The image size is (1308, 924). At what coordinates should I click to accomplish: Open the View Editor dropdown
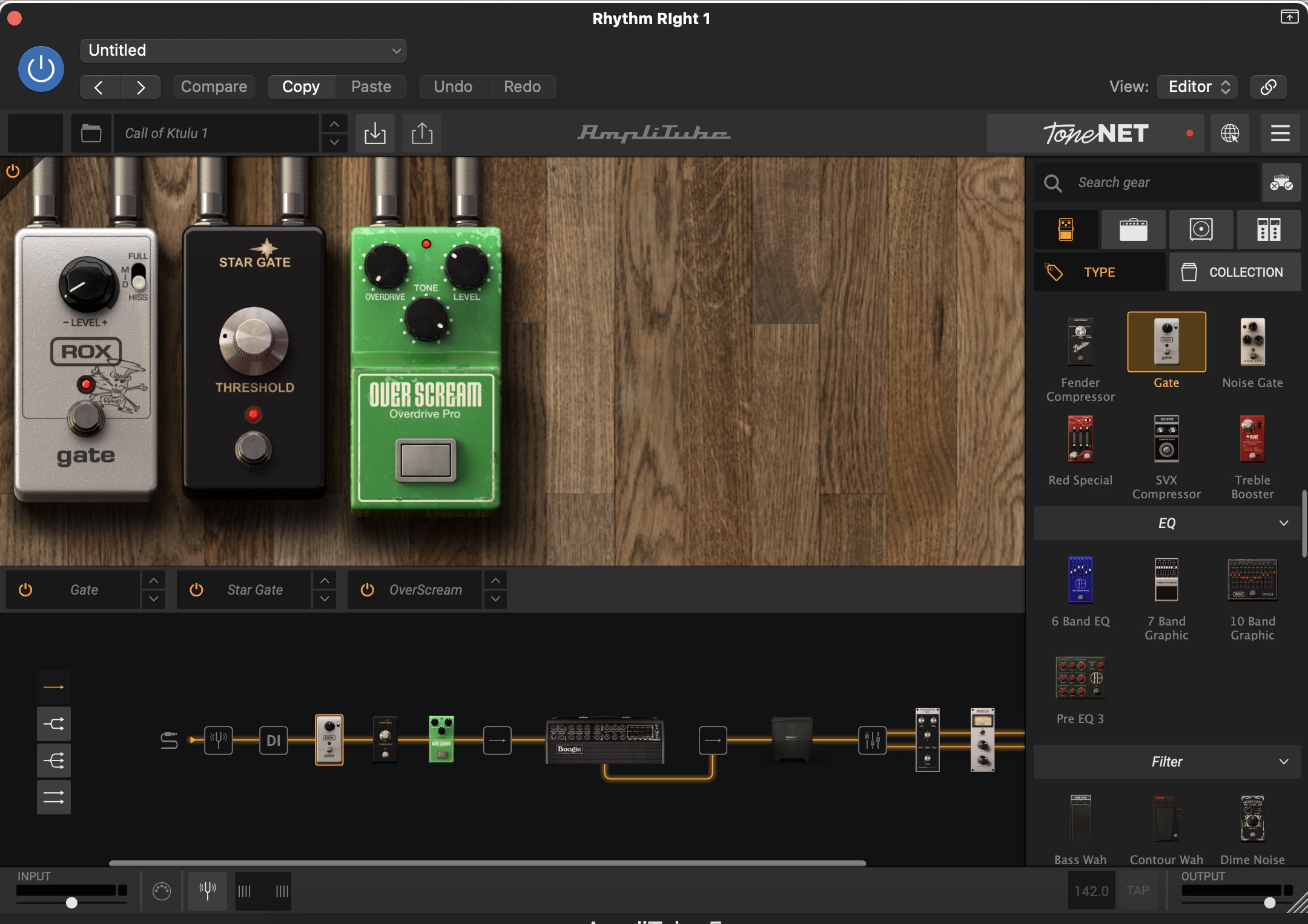[1197, 87]
